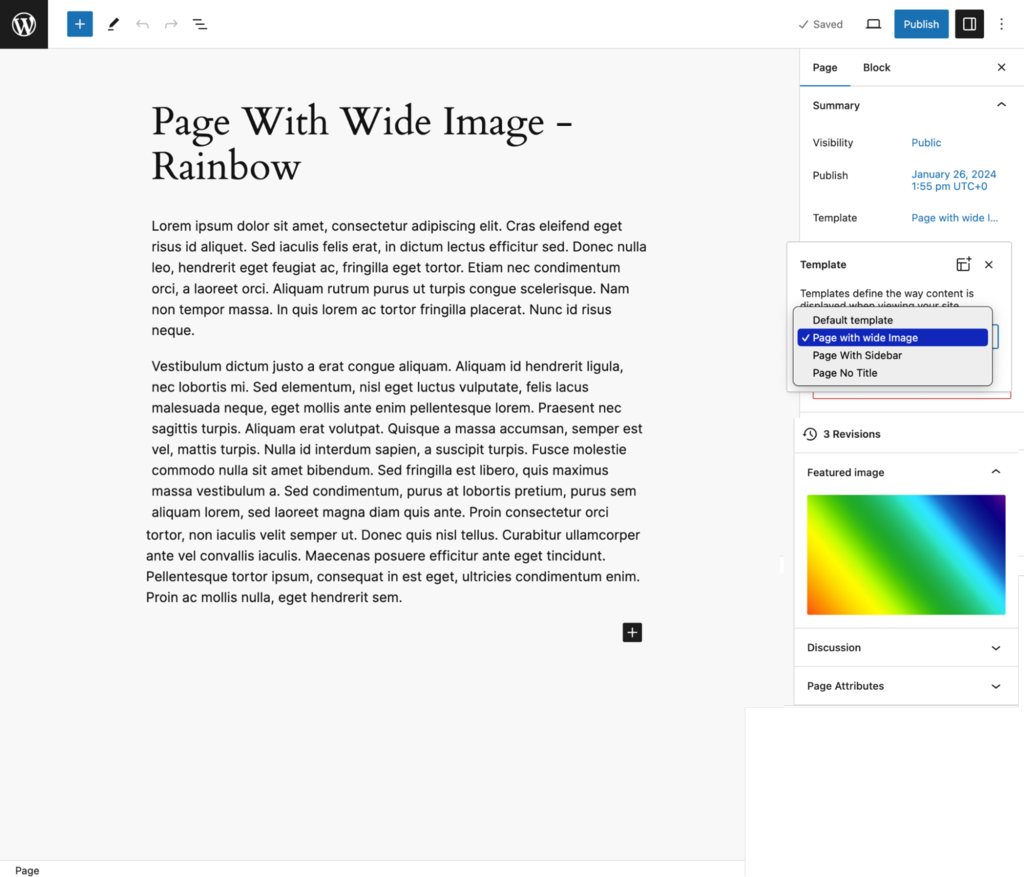Select the pencil Tools icon
Screen dimensions: 1024x877
[x=113, y=24]
